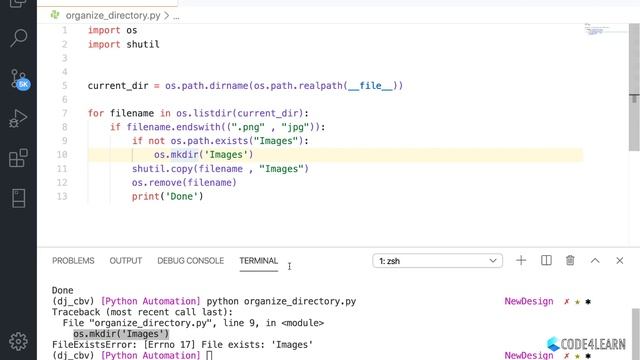Image resolution: width=640 pixels, height=360 pixels.
Task: Click 'if not os.path.exists("Images")' line
Action: click(220, 141)
